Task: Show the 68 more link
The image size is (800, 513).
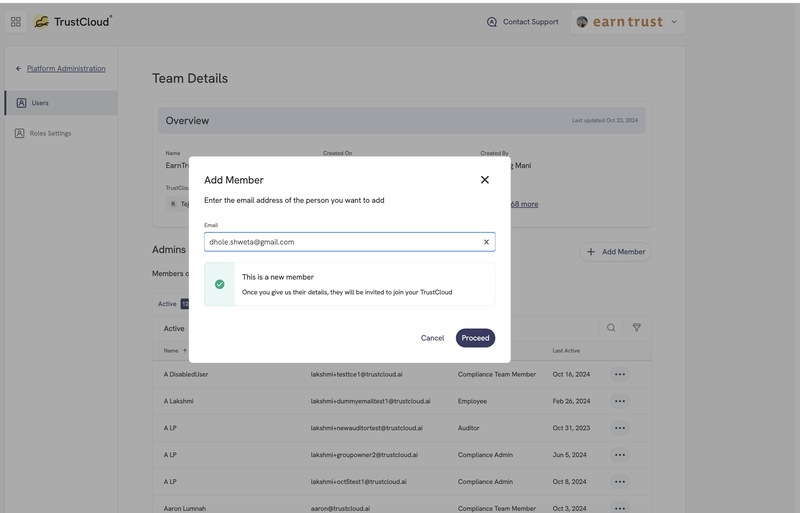Action: coord(524,204)
